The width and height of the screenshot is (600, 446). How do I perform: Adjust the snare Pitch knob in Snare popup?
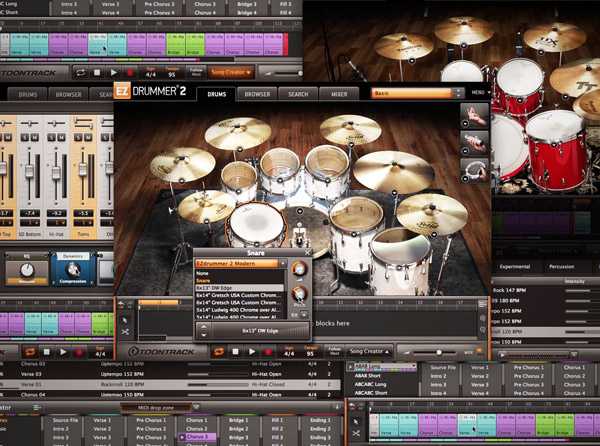(298, 295)
